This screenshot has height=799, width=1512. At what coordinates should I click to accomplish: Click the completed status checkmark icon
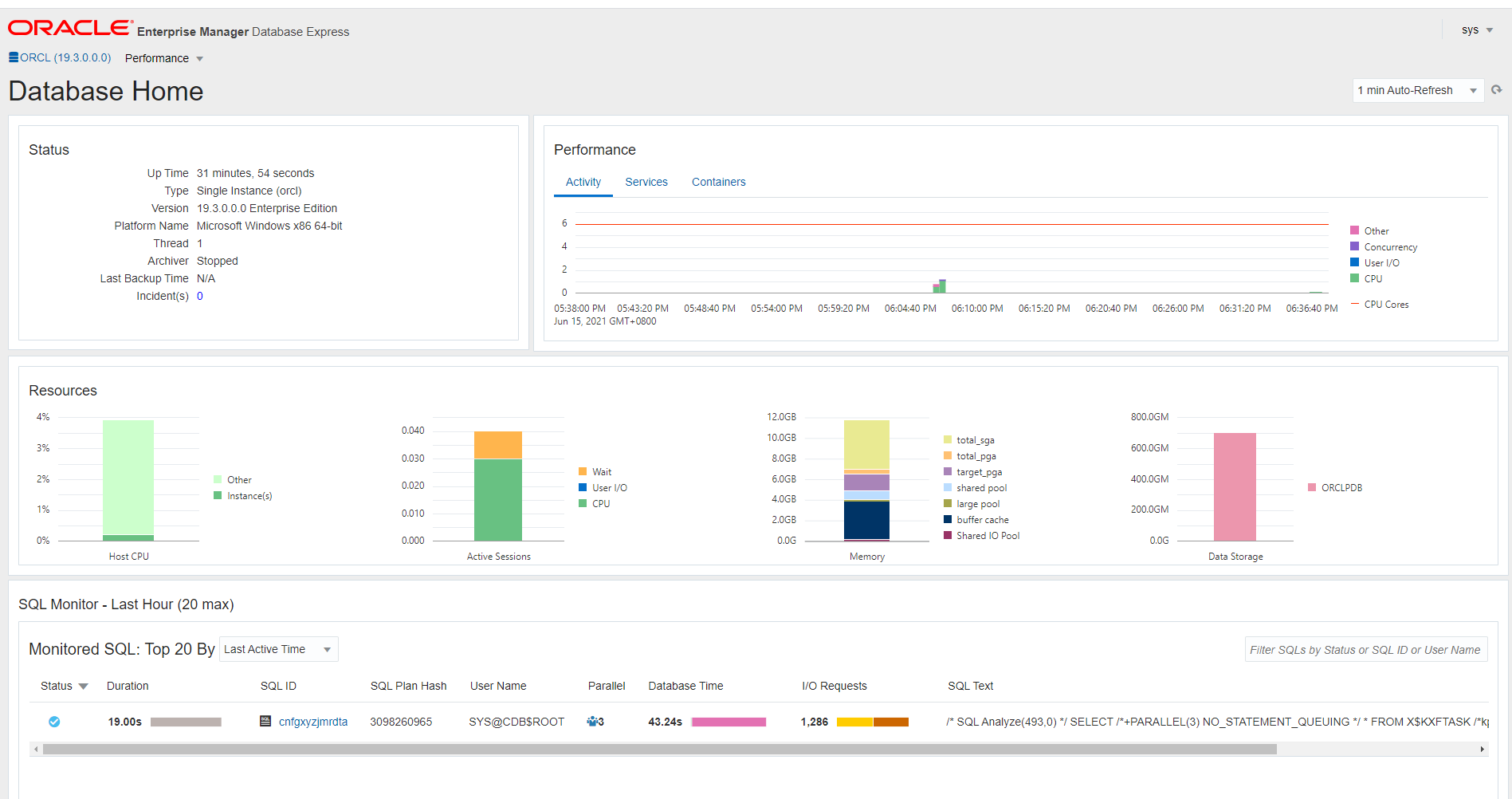(x=54, y=722)
